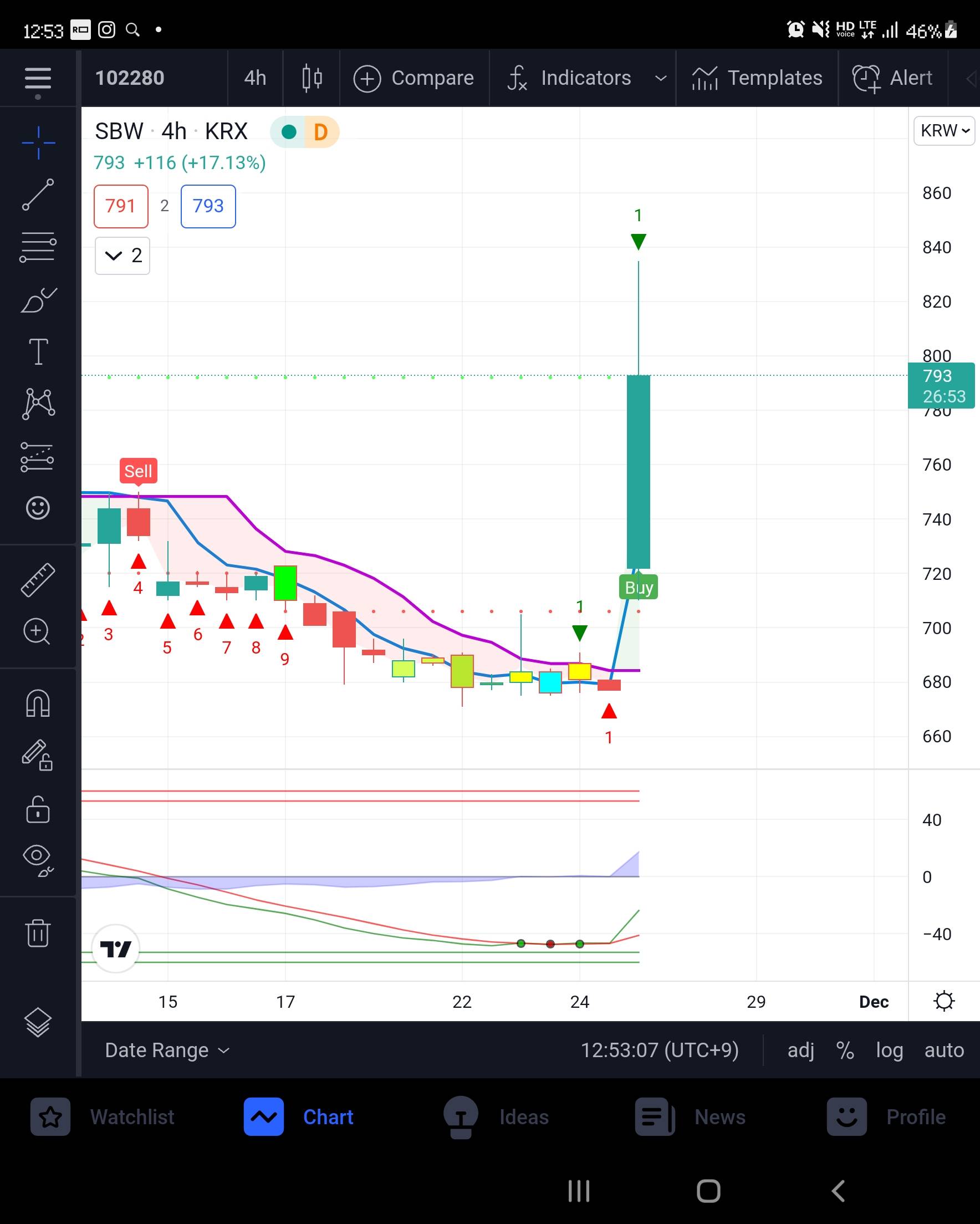The width and height of the screenshot is (980, 1224).
Task: Select the brush drawing tool
Action: tap(38, 300)
